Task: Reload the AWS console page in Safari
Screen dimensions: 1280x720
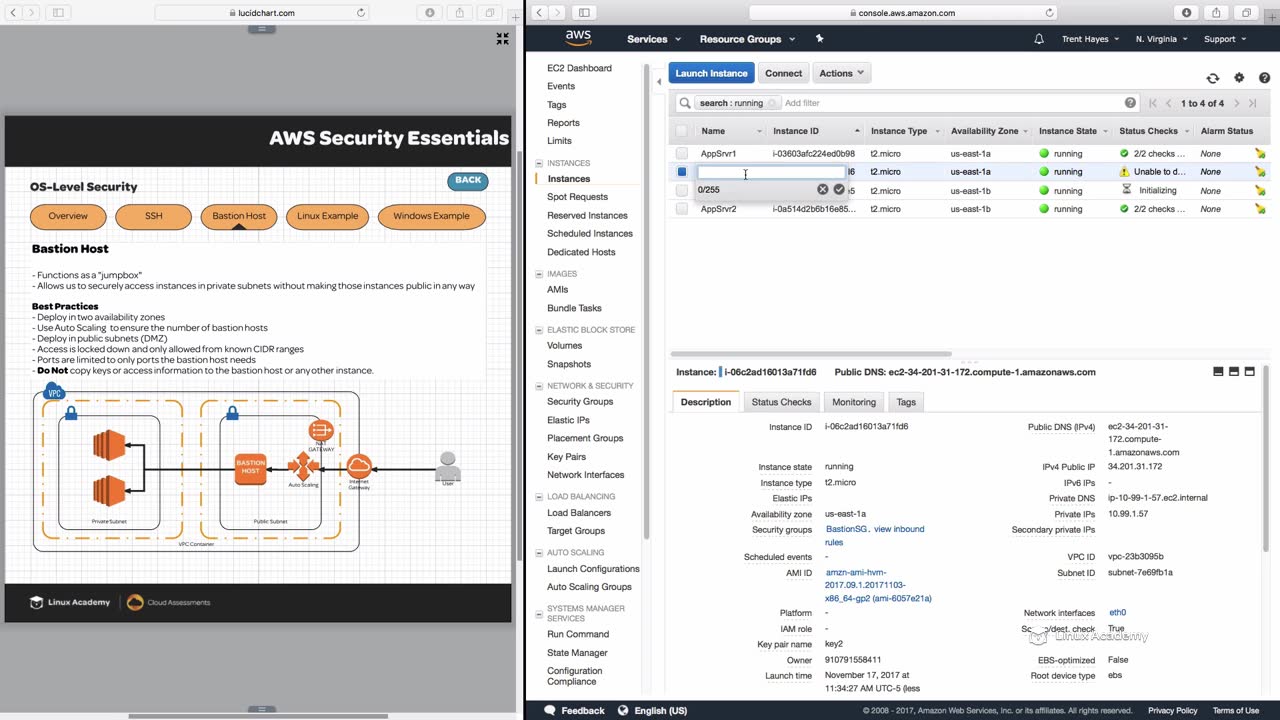Action: click(1050, 13)
